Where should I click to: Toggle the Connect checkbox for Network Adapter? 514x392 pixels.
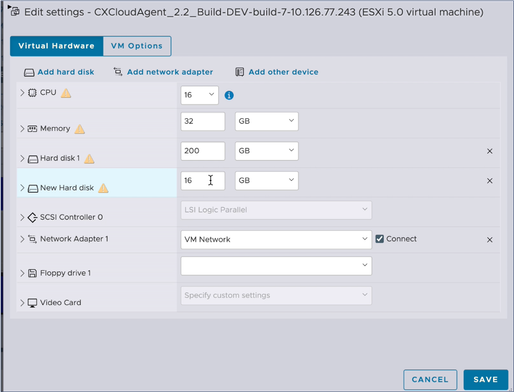pyautogui.click(x=379, y=239)
